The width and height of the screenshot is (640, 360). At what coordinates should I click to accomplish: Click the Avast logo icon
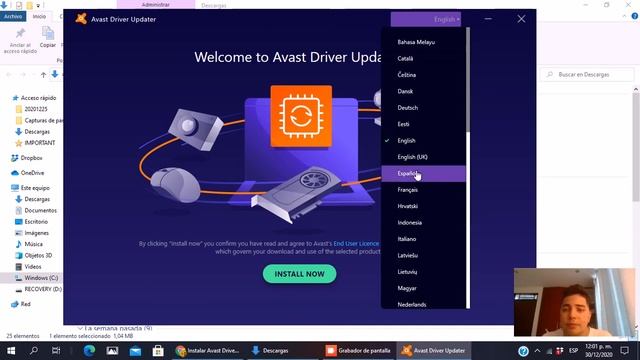[81, 19]
